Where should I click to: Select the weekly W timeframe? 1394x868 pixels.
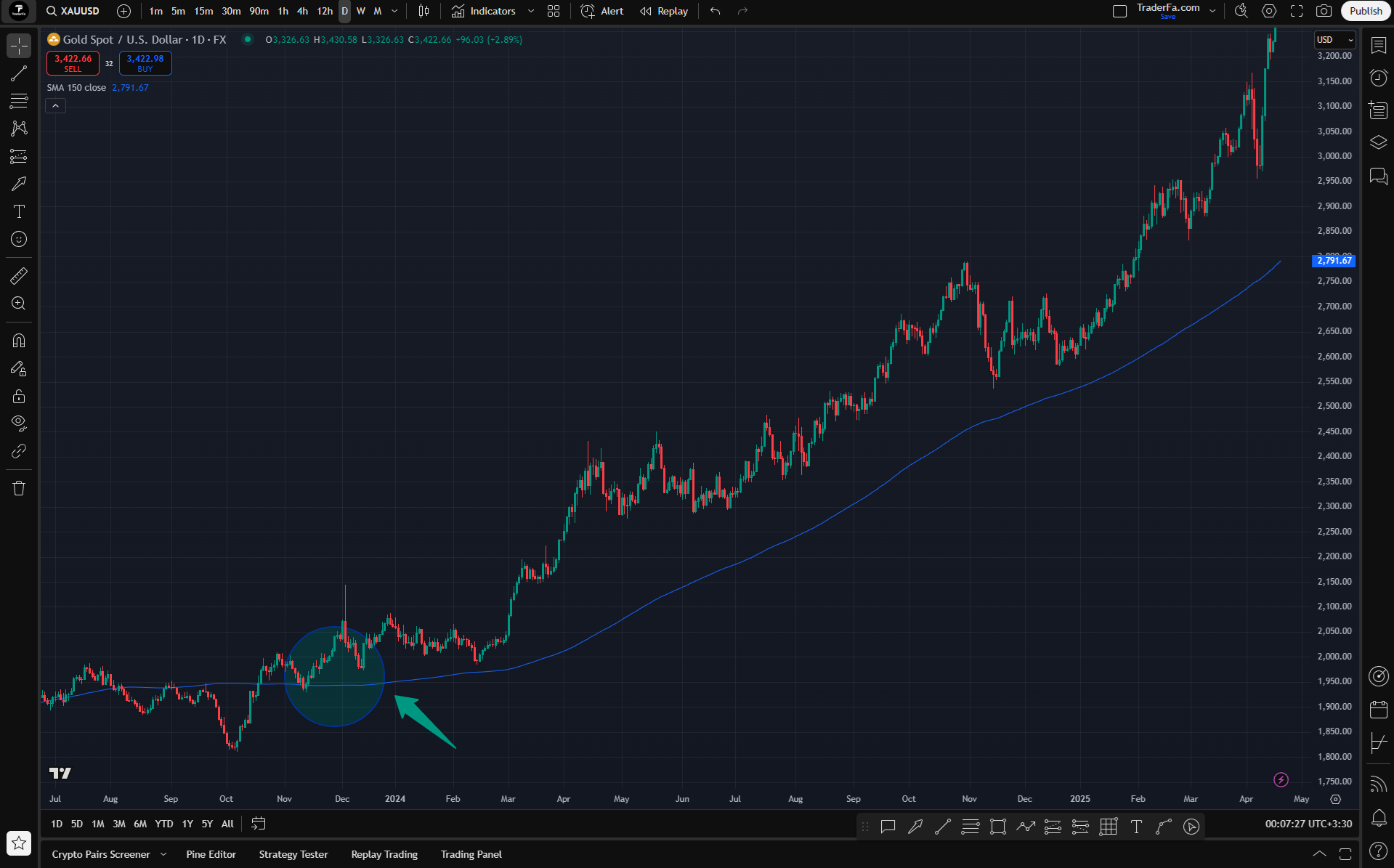[x=361, y=11]
